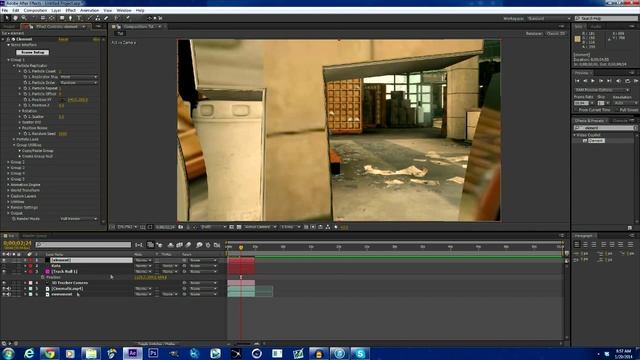Toggle Particle Count stopwatch
This screenshot has height=360, width=640.
25,71
